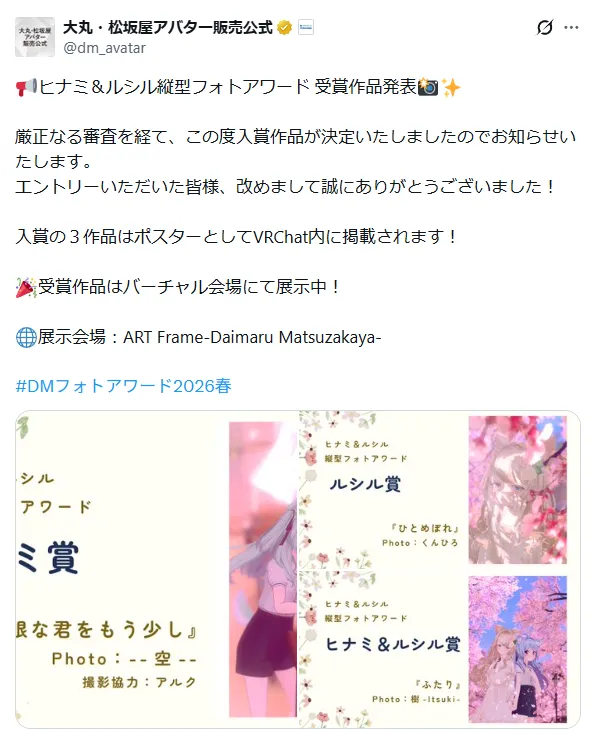The image size is (593, 730).
Task: Open the three-dot more options menu
Action: [571, 27]
